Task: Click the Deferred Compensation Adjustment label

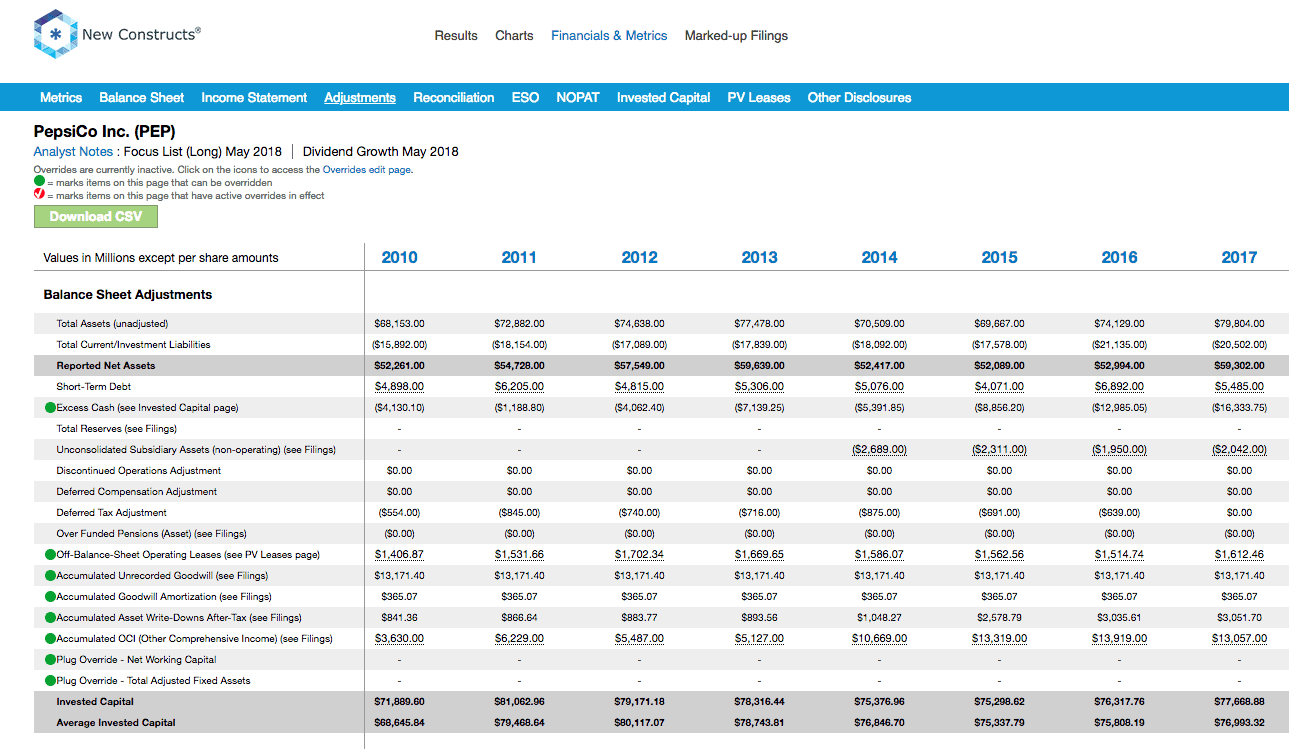Action: coord(137,492)
